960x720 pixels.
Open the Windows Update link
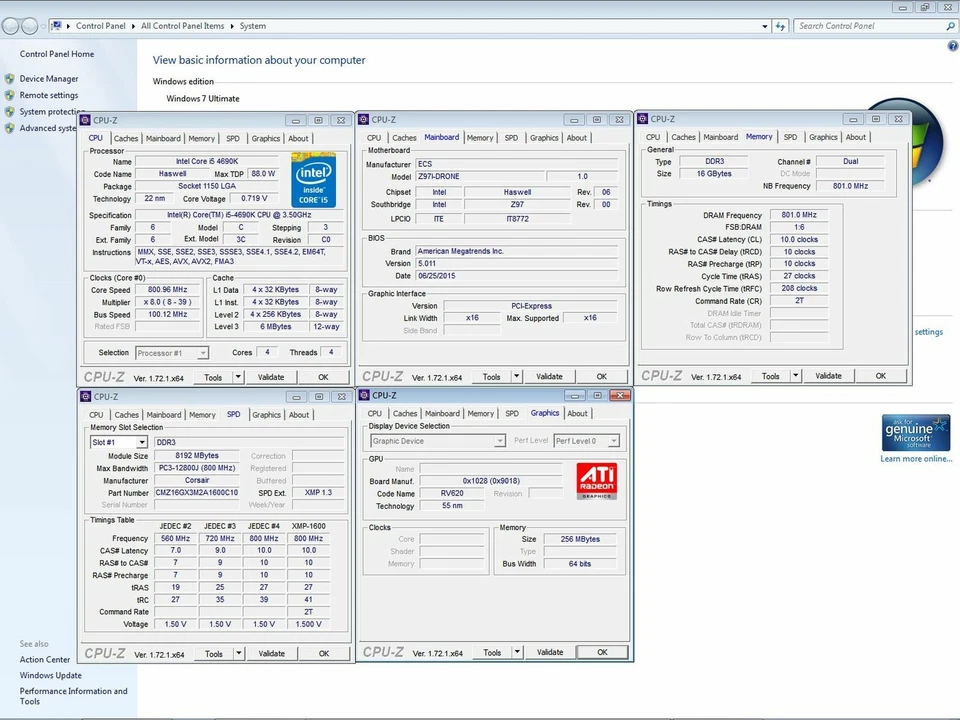pos(51,675)
